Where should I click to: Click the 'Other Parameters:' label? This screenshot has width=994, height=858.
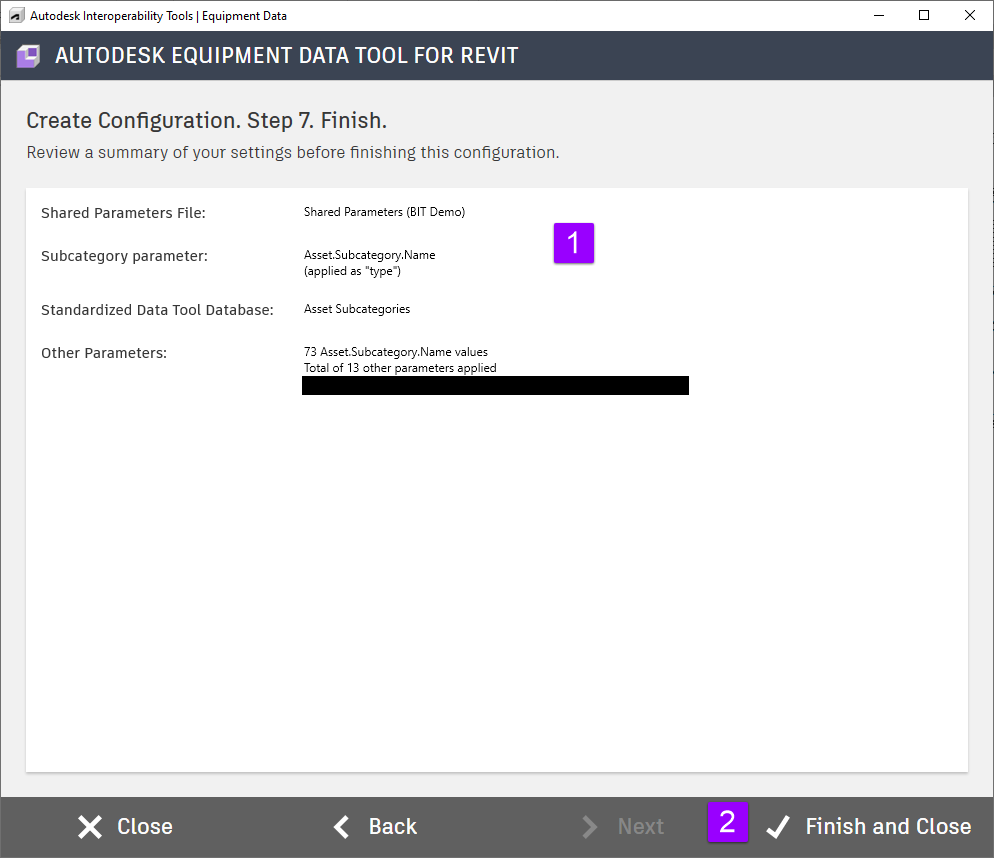104,353
